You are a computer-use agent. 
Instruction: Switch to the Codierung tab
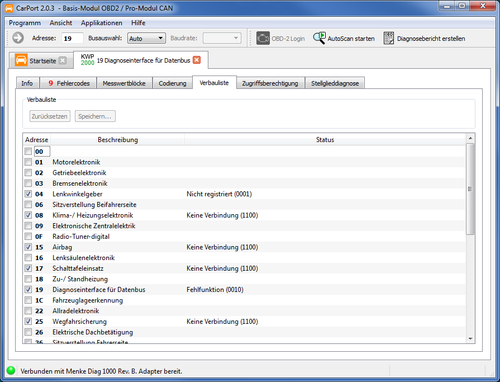coord(172,83)
